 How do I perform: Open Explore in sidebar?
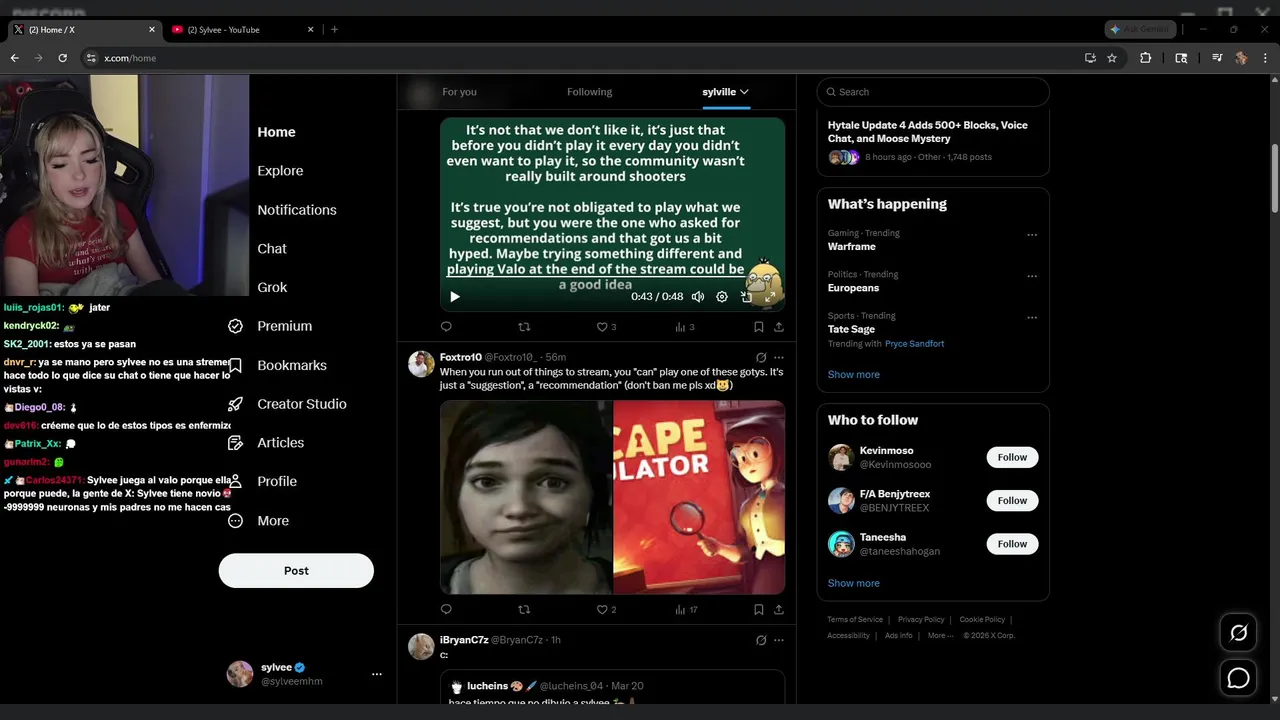point(280,171)
